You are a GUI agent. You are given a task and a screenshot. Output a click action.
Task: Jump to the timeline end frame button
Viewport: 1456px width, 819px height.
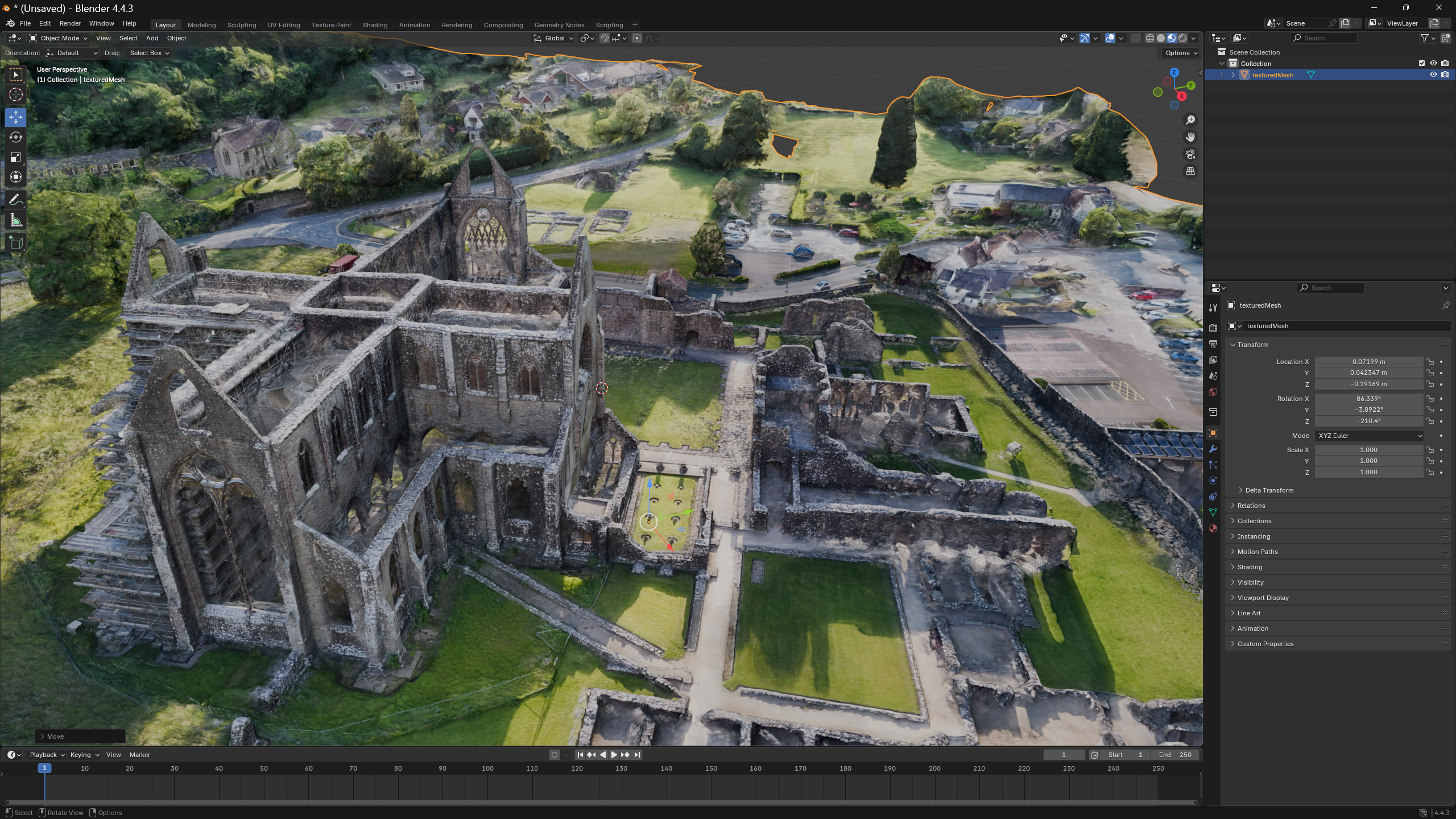[x=637, y=755]
